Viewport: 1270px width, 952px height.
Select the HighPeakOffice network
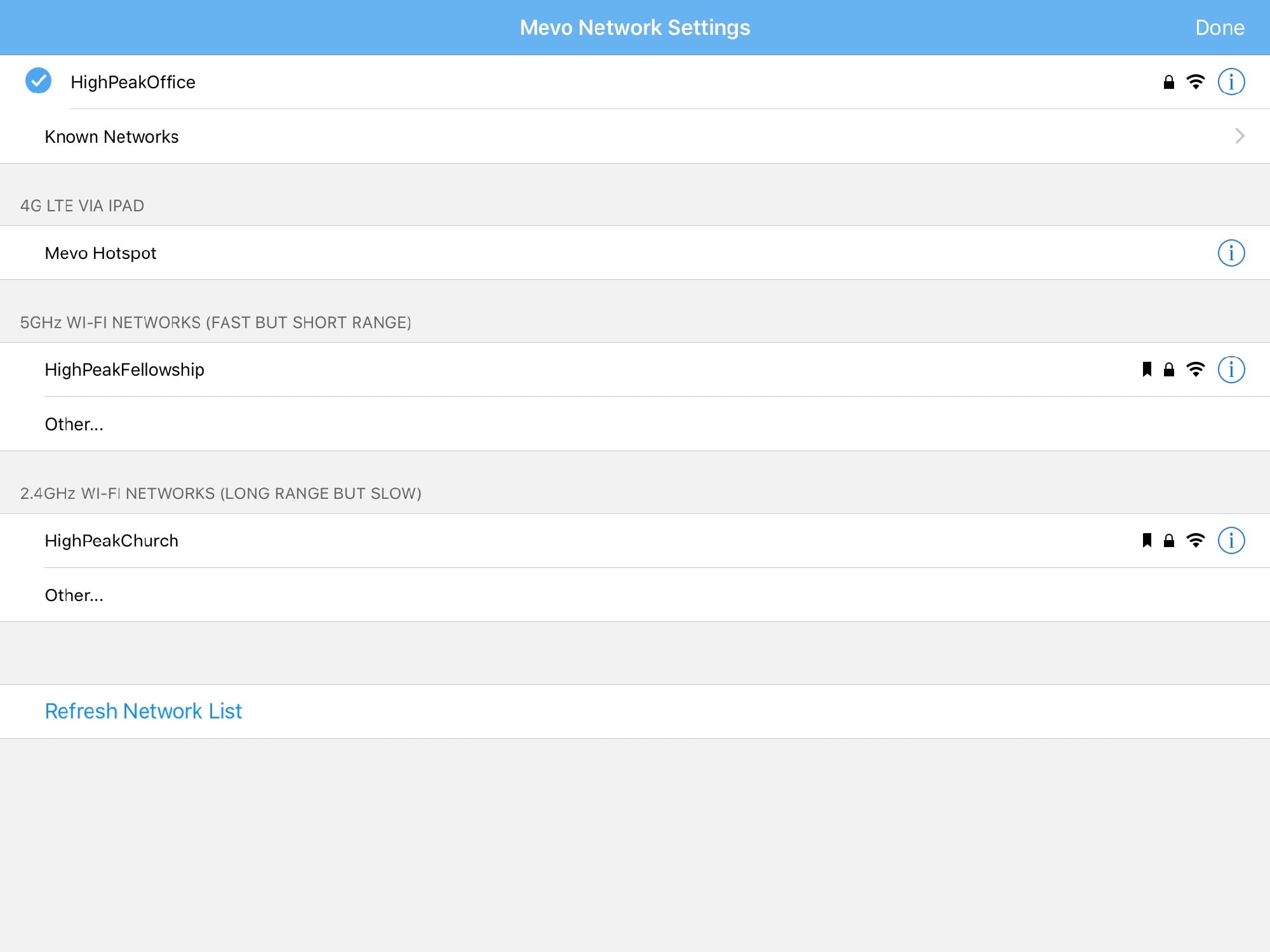pos(635,82)
